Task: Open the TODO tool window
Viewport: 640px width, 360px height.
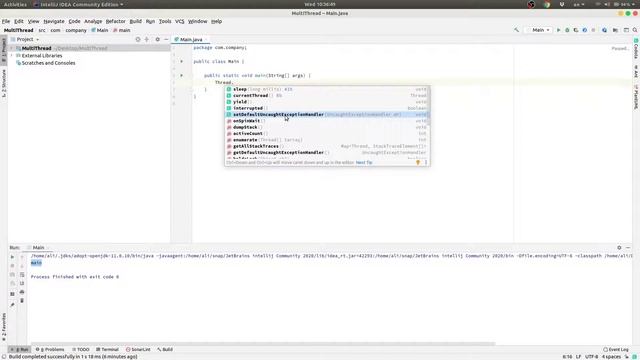Action: (80, 349)
